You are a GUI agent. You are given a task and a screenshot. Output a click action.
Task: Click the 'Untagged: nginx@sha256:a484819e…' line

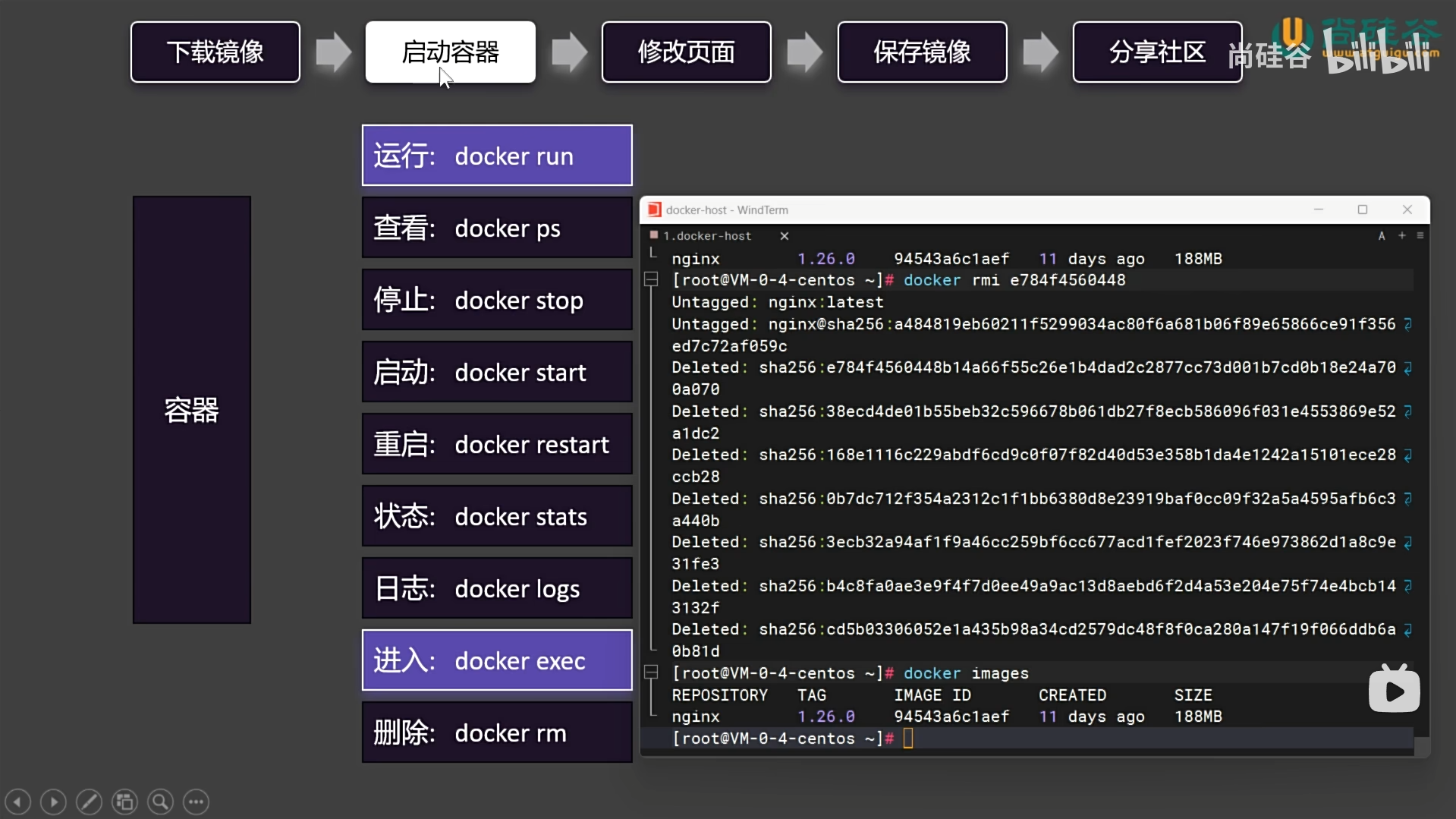[1033, 324]
